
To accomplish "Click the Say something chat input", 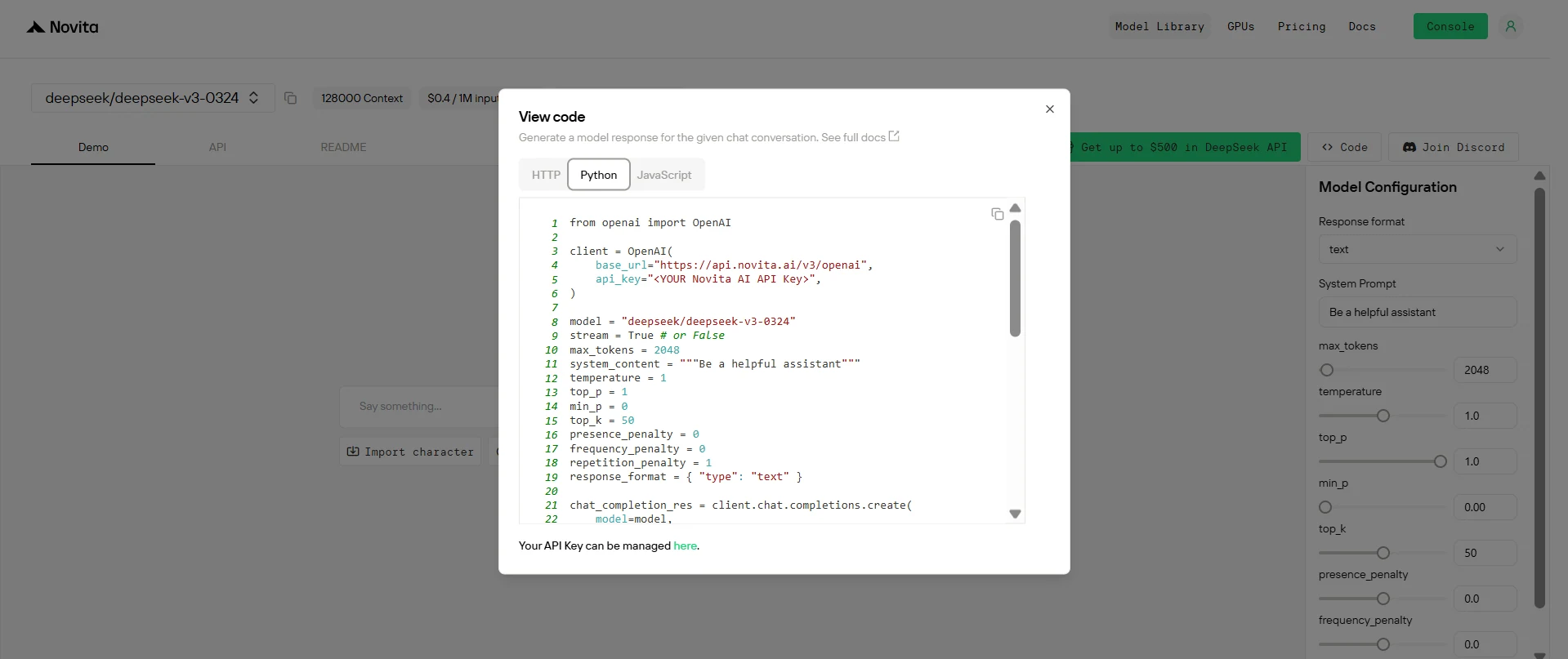I will [x=419, y=407].
